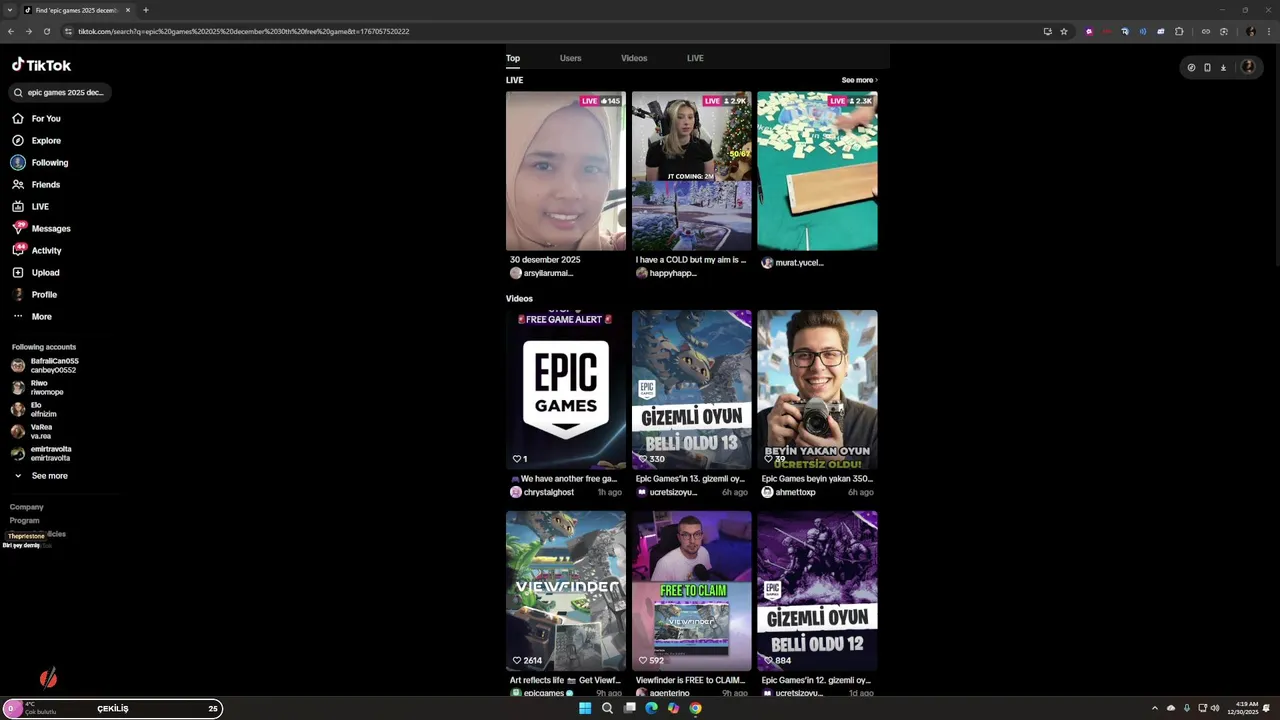This screenshot has width=1280, height=720.
Task: Reload the page
Action: tap(46, 31)
